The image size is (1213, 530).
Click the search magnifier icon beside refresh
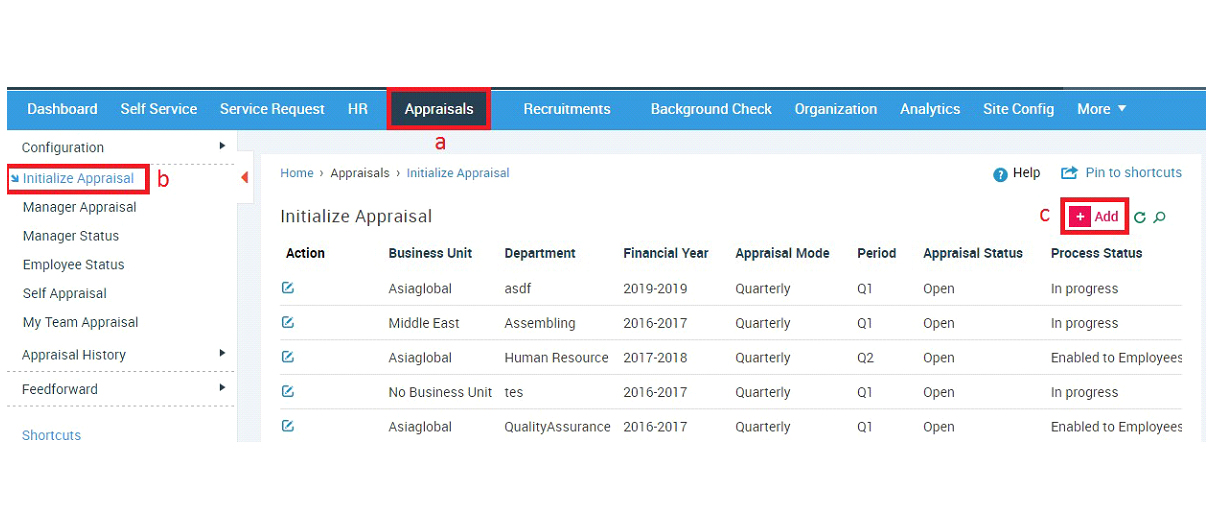1160,217
